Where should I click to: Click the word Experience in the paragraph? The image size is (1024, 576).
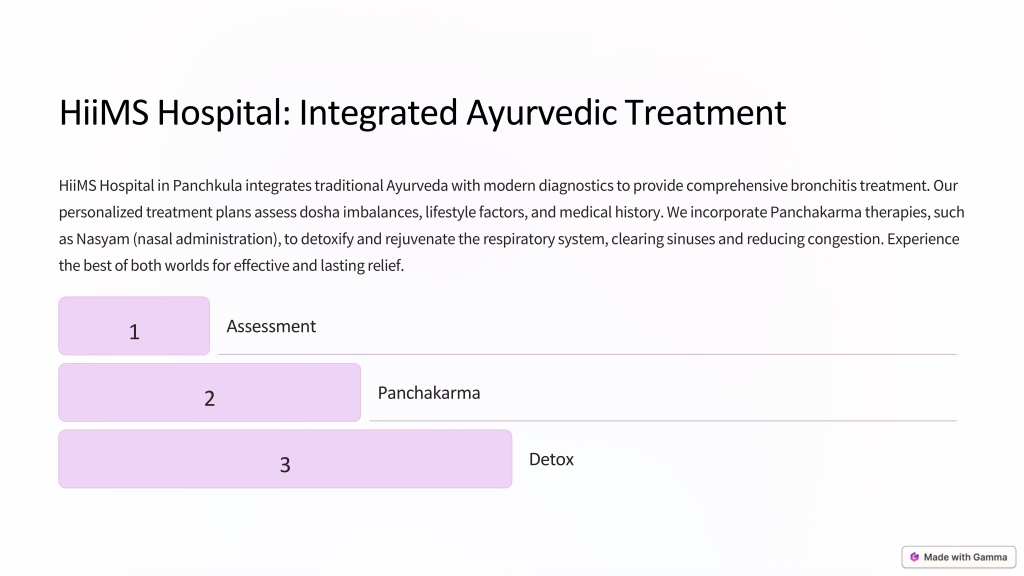(923, 239)
